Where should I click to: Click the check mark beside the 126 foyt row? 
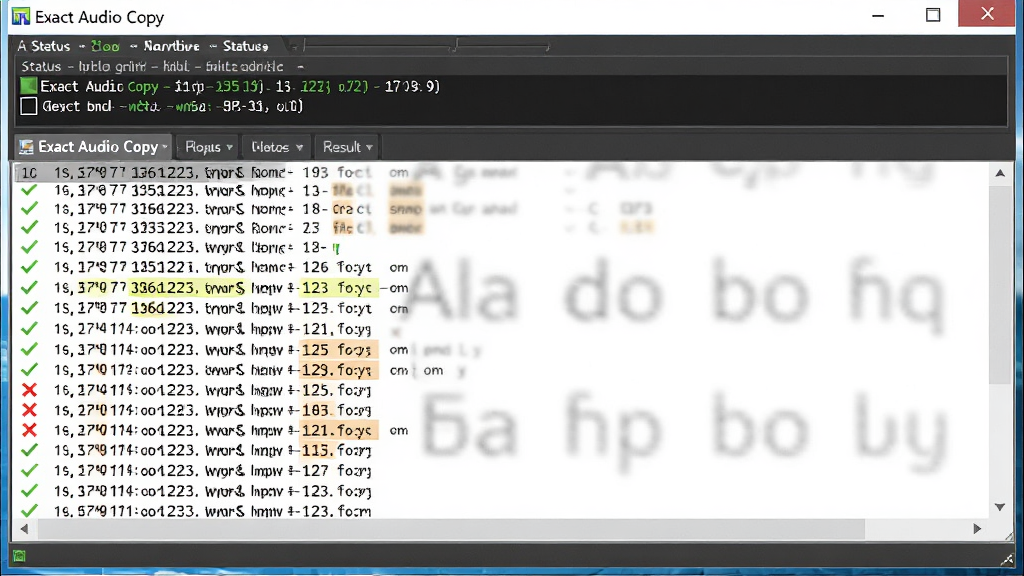coord(29,267)
